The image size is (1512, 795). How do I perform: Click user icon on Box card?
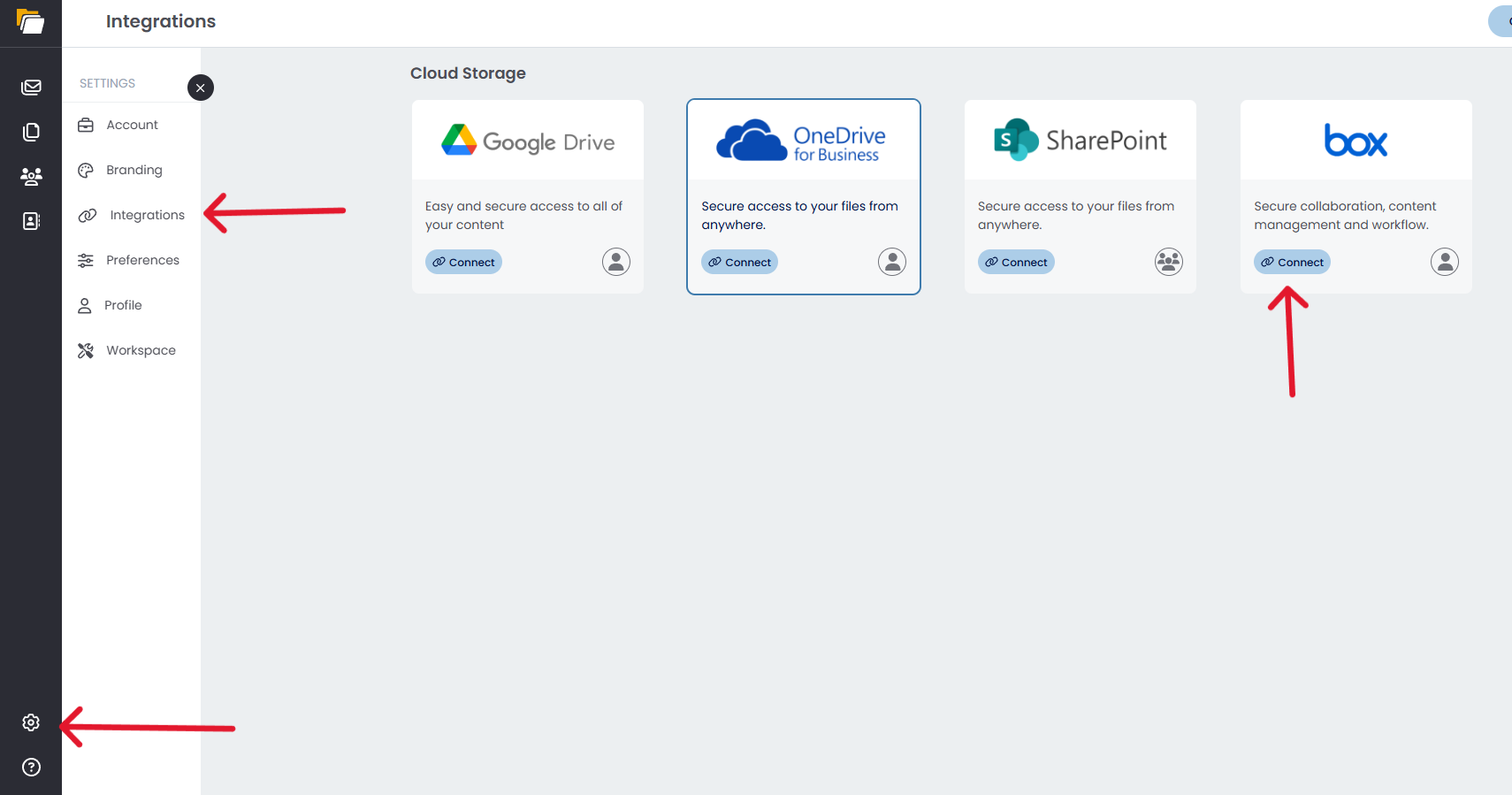(1445, 262)
